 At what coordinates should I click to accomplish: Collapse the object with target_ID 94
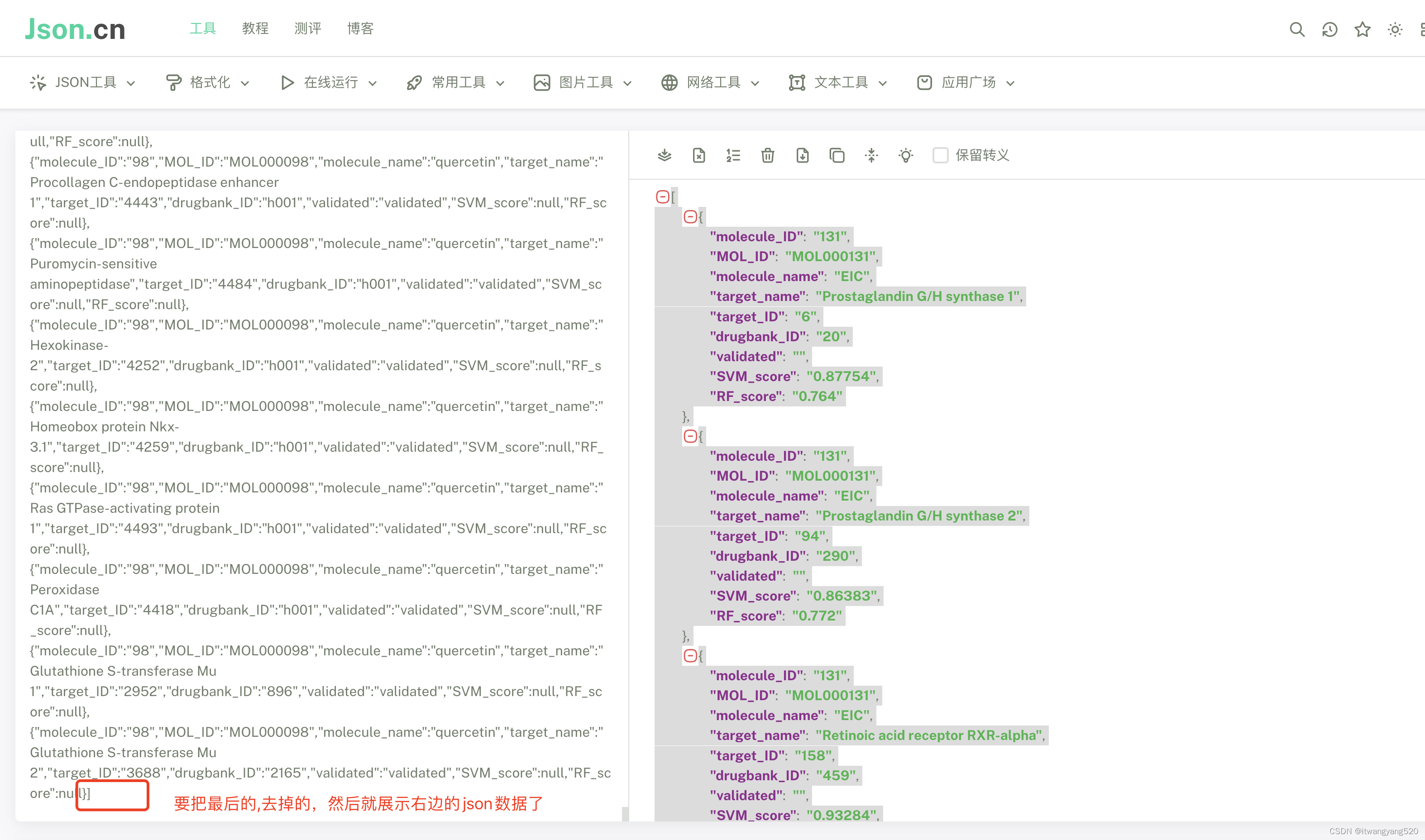click(690, 436)
